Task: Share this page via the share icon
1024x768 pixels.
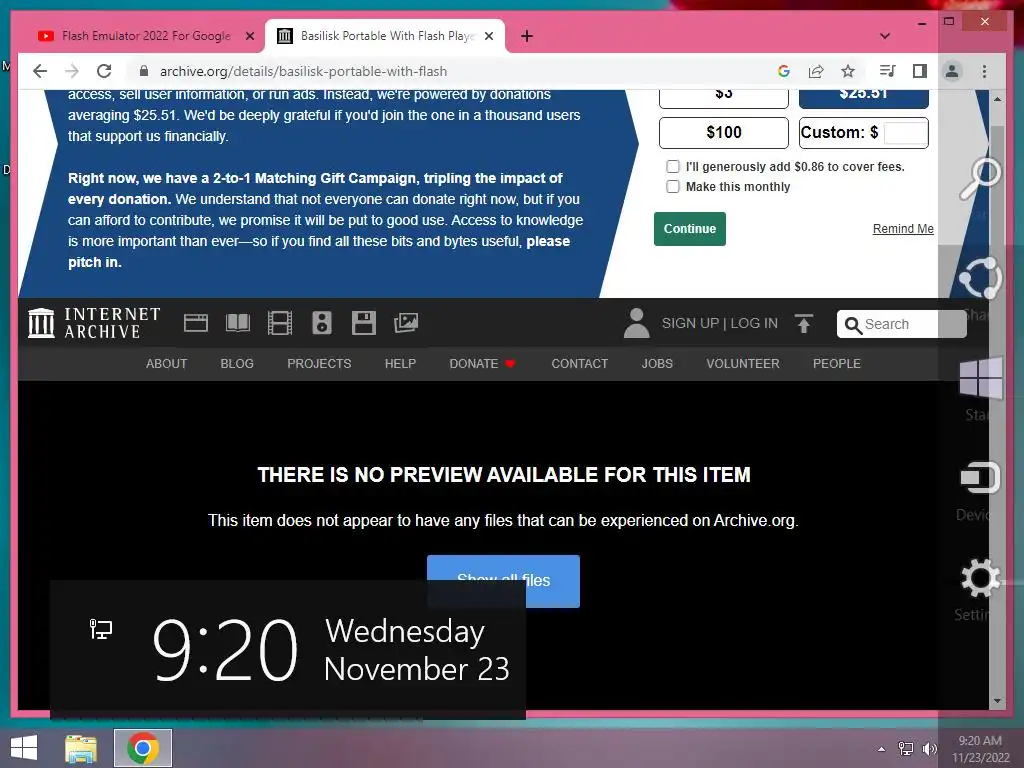Action: tap(816, 71)
